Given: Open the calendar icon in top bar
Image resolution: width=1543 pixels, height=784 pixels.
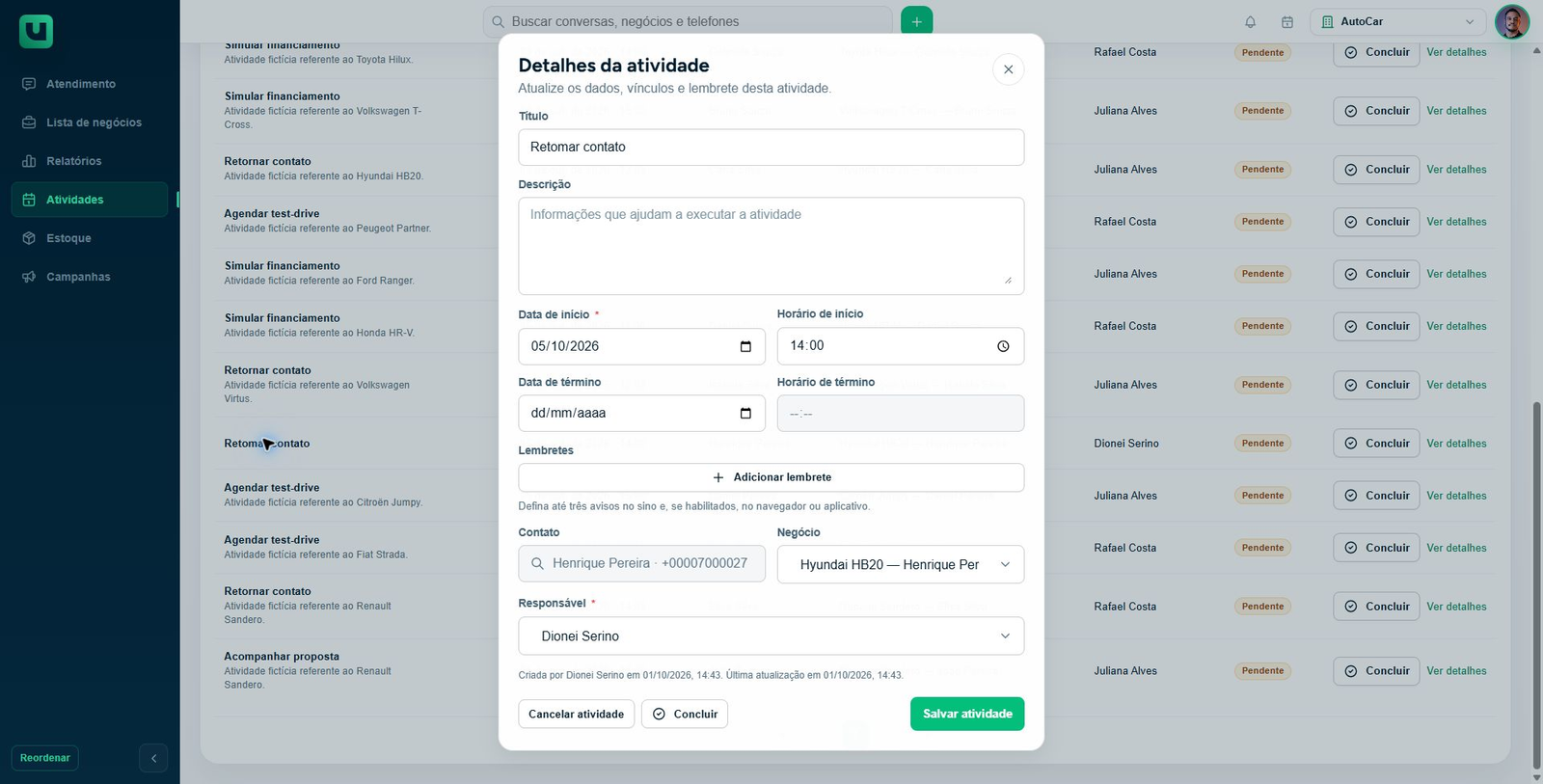Looking at the screenshot, I should coord(1286,22).
